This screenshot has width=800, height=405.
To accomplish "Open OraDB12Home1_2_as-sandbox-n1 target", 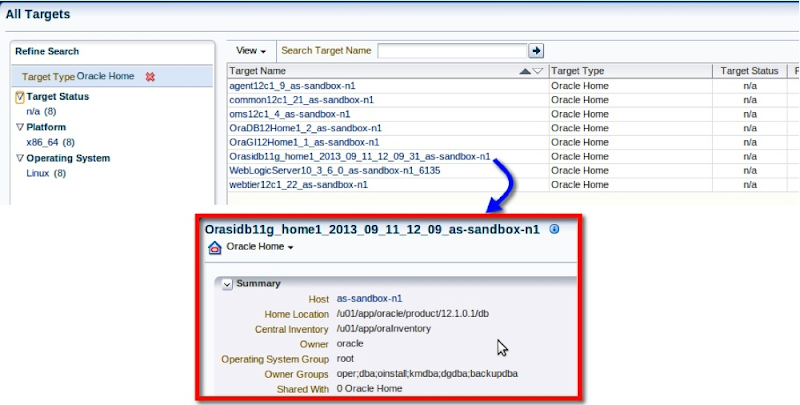I will 306,128.
